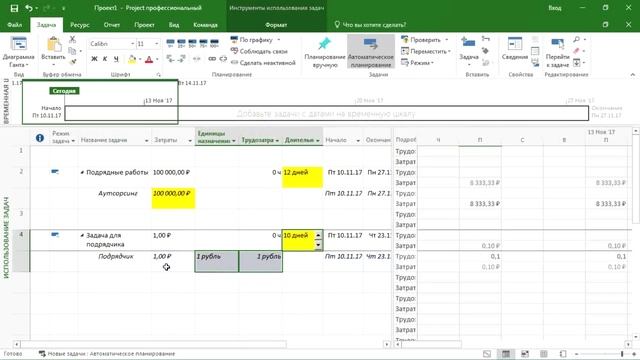Open the Gantt Chart (Диаграмма Ганта) view button
The width and height of the screenshot is (640, 360).
click(18, 52)
